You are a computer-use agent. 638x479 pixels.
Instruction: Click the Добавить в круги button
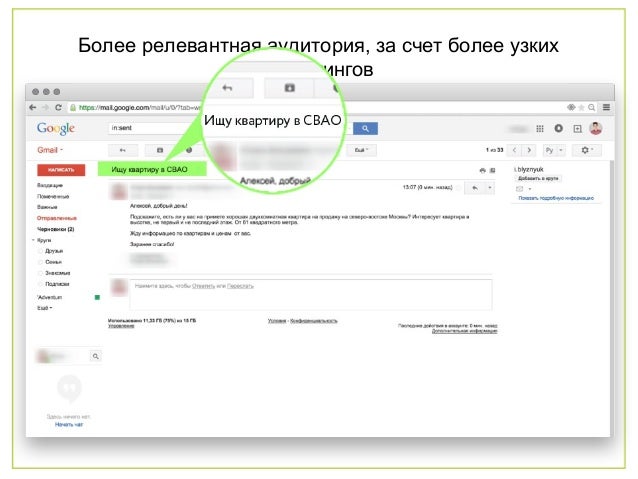point(538,179)
